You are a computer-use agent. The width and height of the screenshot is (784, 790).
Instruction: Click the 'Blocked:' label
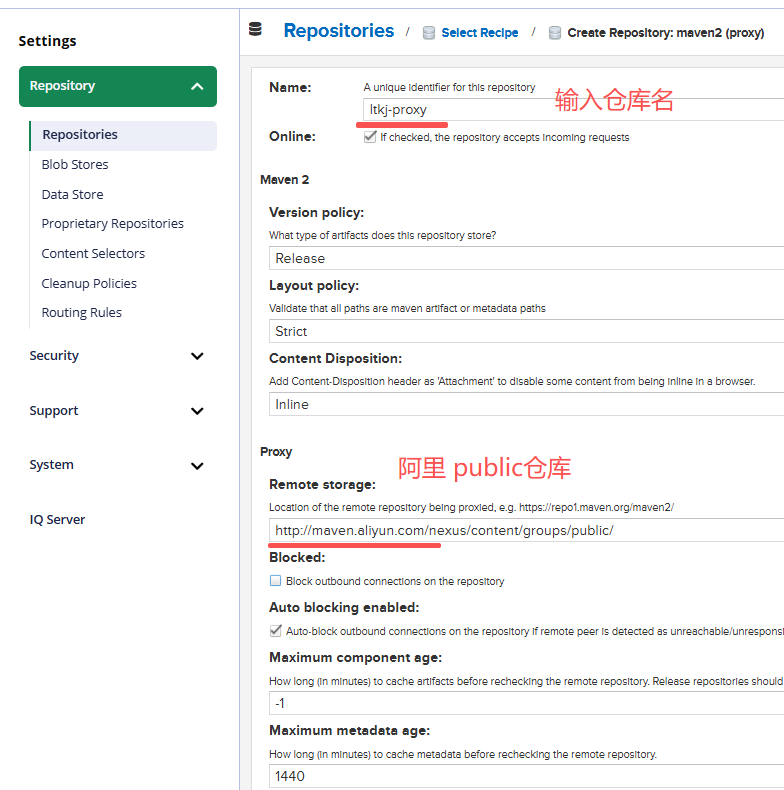coord(297,558)
